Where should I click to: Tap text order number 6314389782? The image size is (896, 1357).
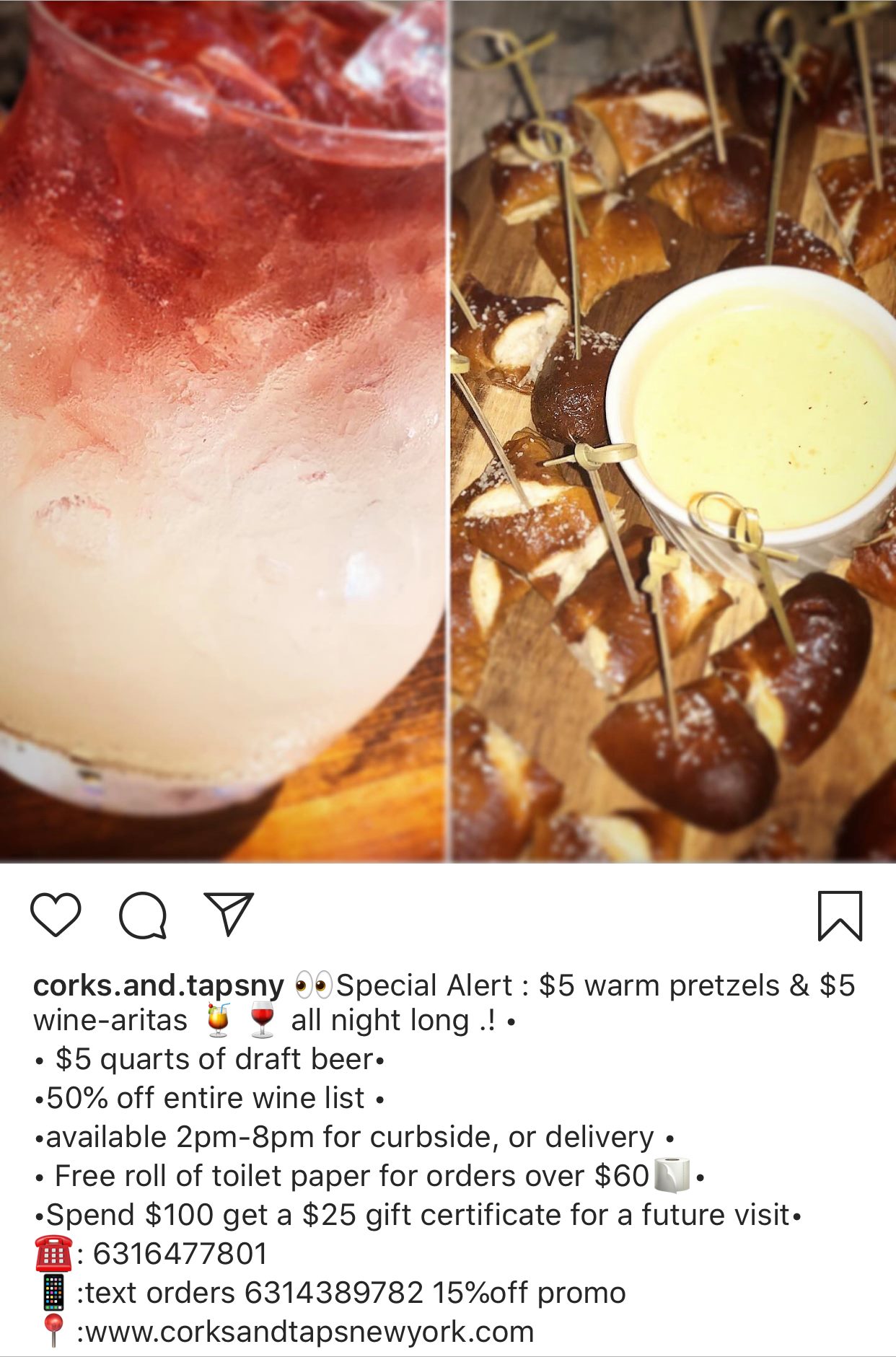(x=334, y=1293)
